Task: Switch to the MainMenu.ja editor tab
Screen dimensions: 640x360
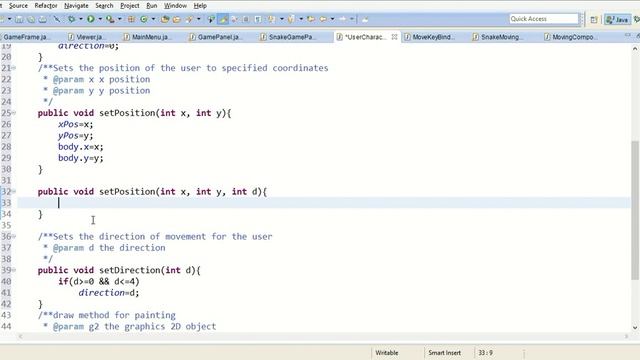Action: pyautogui.click(x=149, y=37)
